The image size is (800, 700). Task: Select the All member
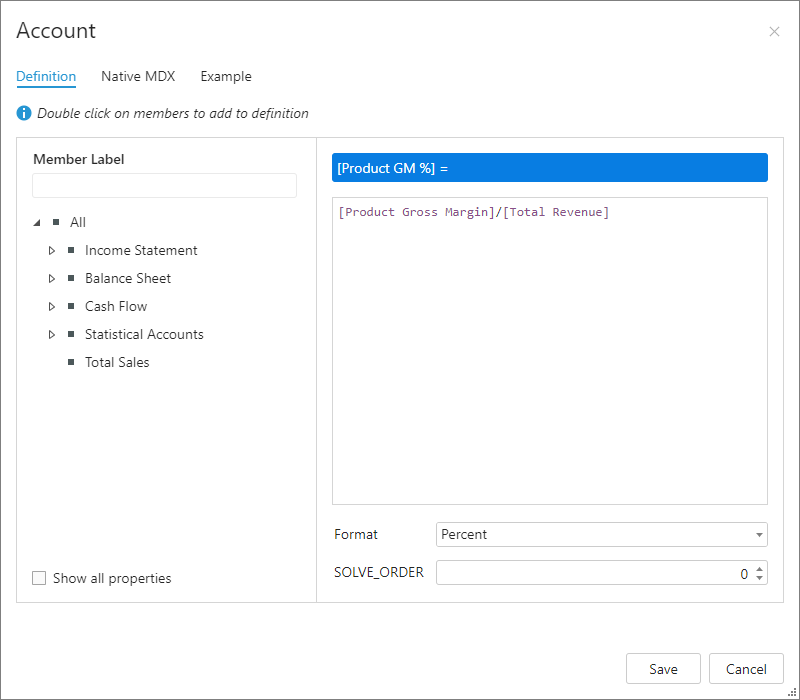[x=78, y=222]
